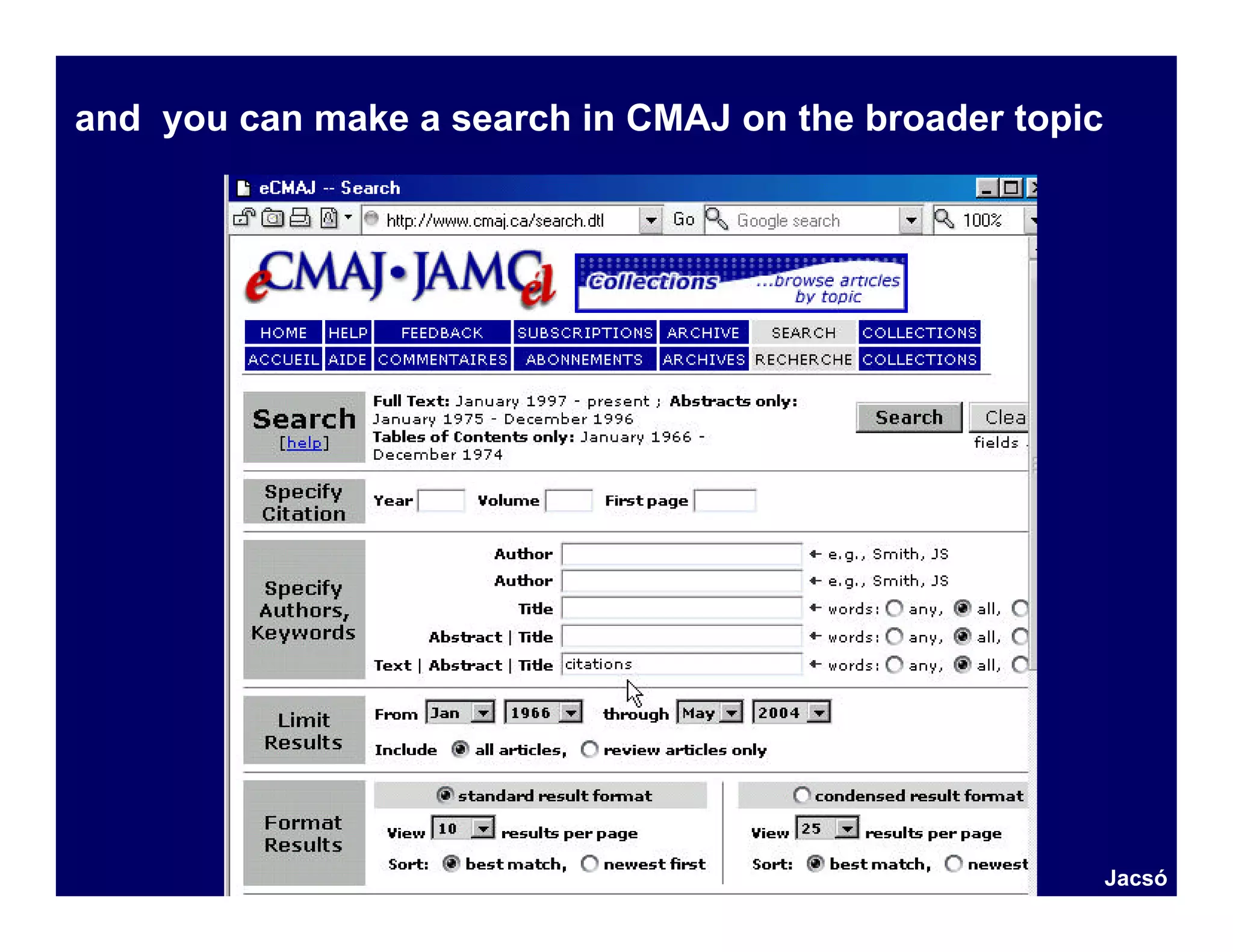1233x952 pixels.
Task: Open the ARCHIVES French navigation tab
Action: click(703, 359)
